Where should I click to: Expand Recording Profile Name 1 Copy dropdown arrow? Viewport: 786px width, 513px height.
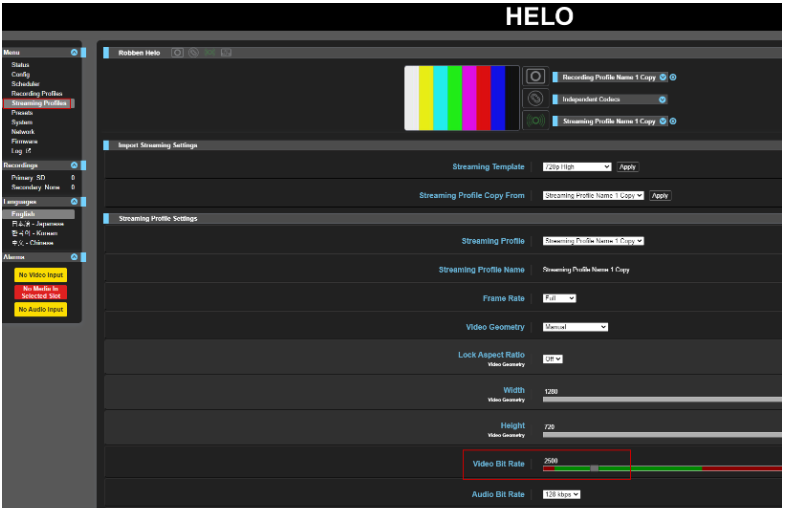[663, 77]
